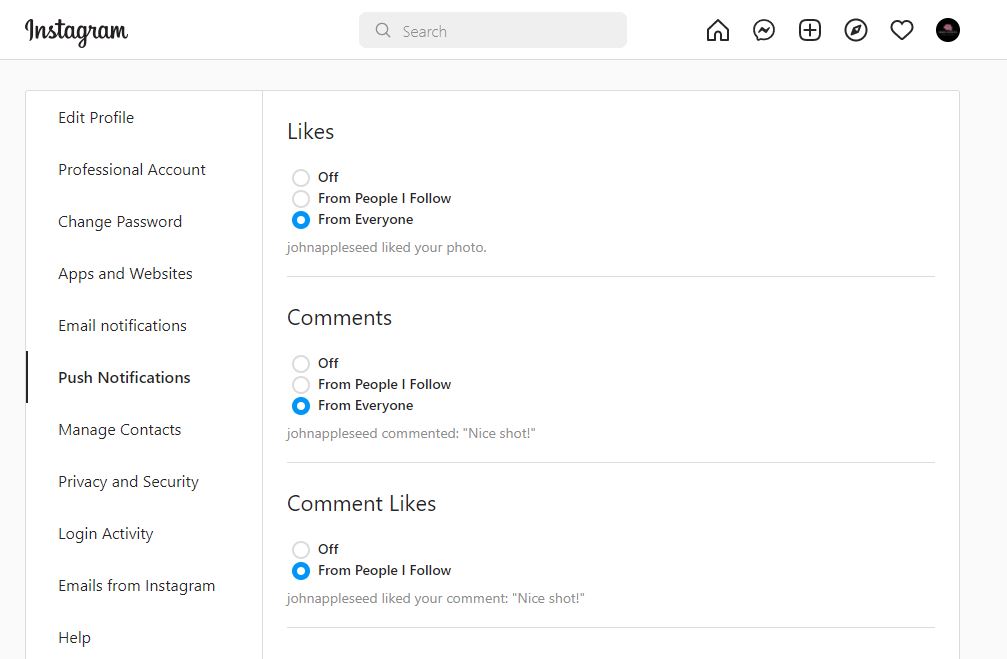The image size is (1007, 659).
Task: Open Edit Profile settings
Action: tap(96, 118)
